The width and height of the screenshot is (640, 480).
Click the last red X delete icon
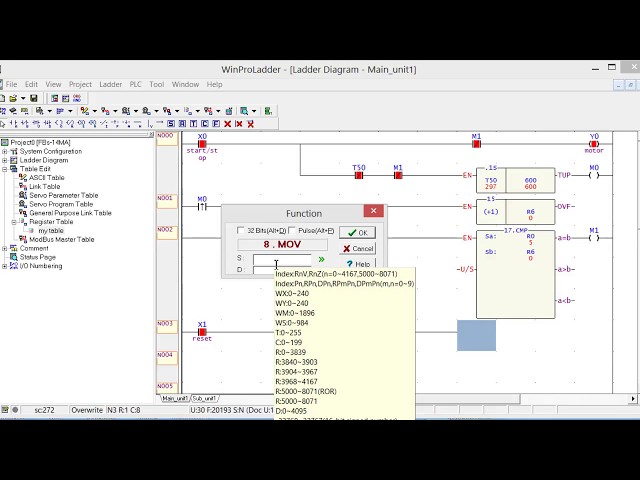pos(251,124)
